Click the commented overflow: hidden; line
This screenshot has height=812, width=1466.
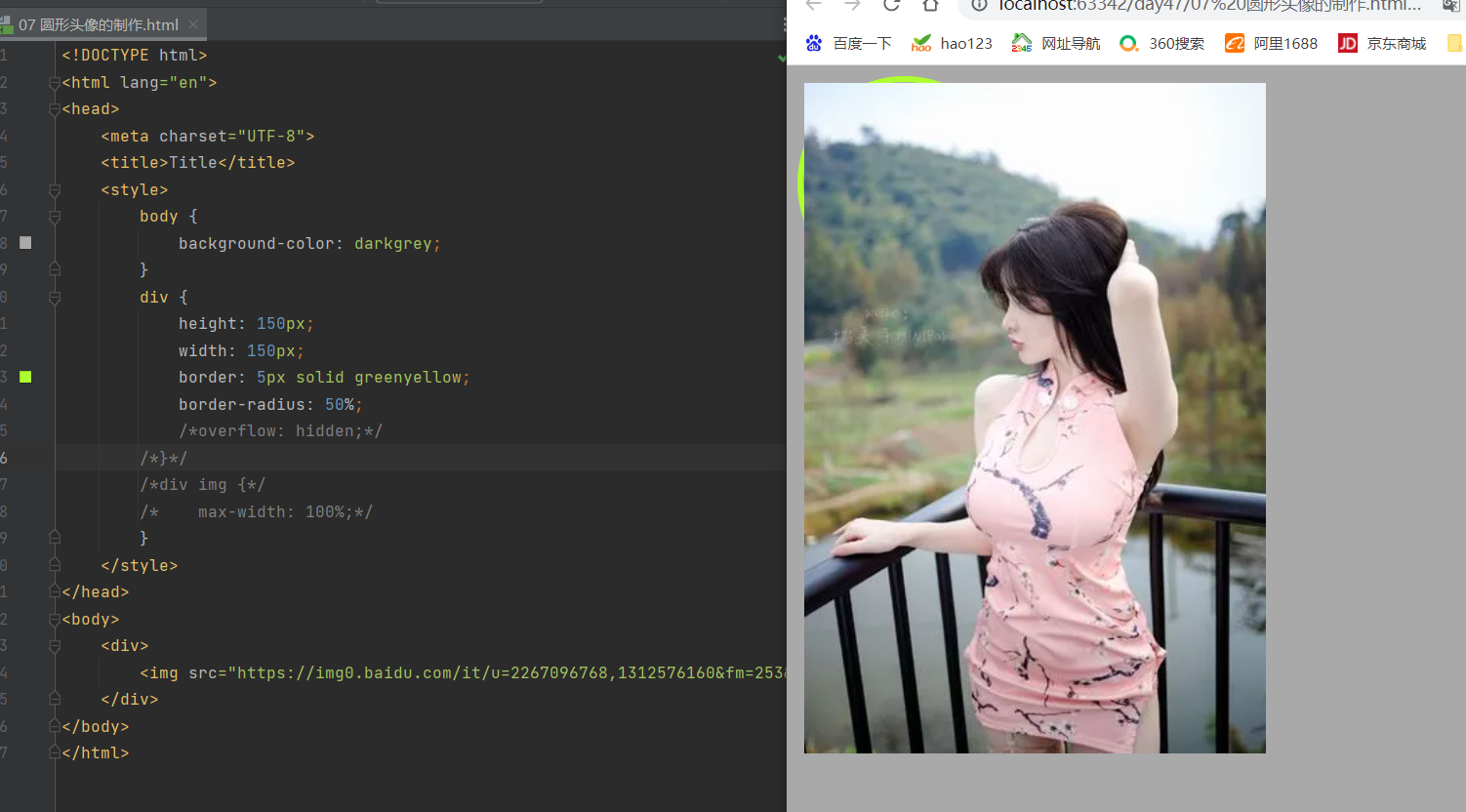pos(280,431)
